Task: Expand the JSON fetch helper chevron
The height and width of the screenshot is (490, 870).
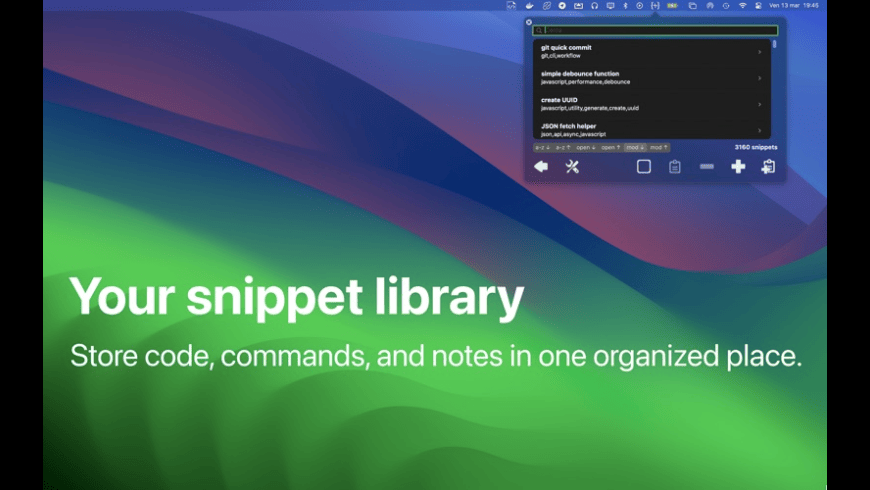Action: point(760,130)
